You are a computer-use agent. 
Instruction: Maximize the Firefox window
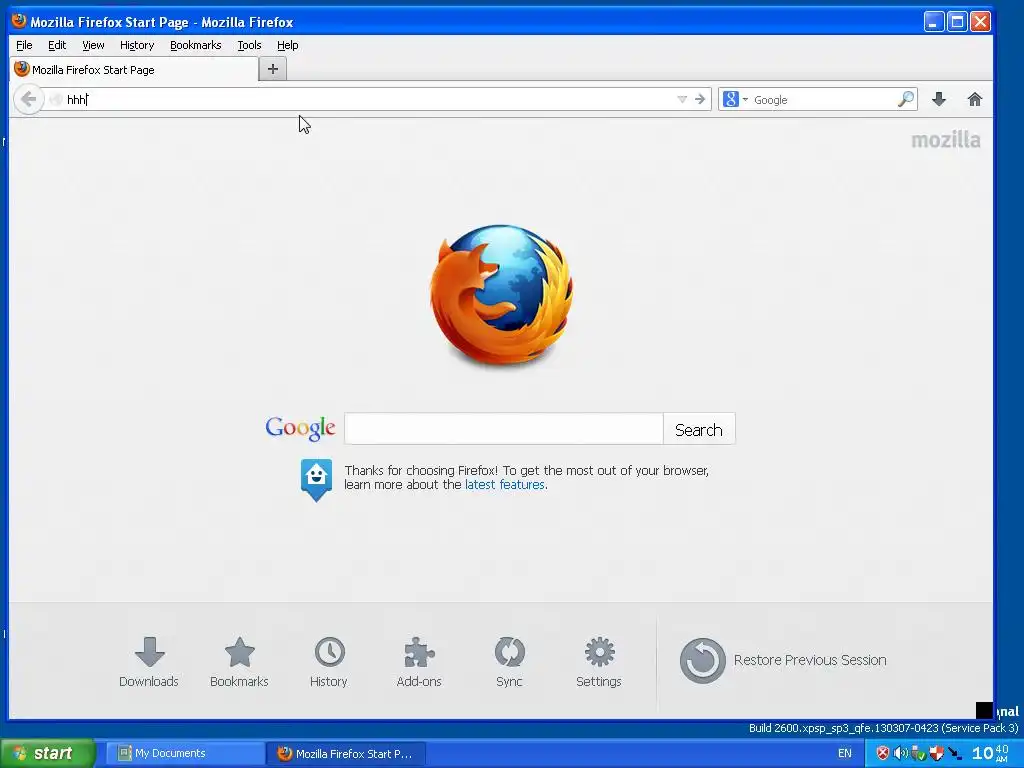(957, 22)
